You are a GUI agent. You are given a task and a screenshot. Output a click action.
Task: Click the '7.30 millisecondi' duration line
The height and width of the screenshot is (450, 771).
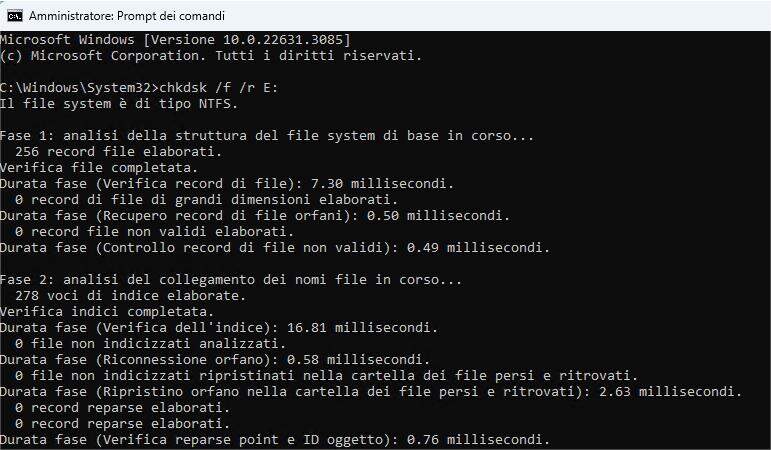(x=227, y=184)
